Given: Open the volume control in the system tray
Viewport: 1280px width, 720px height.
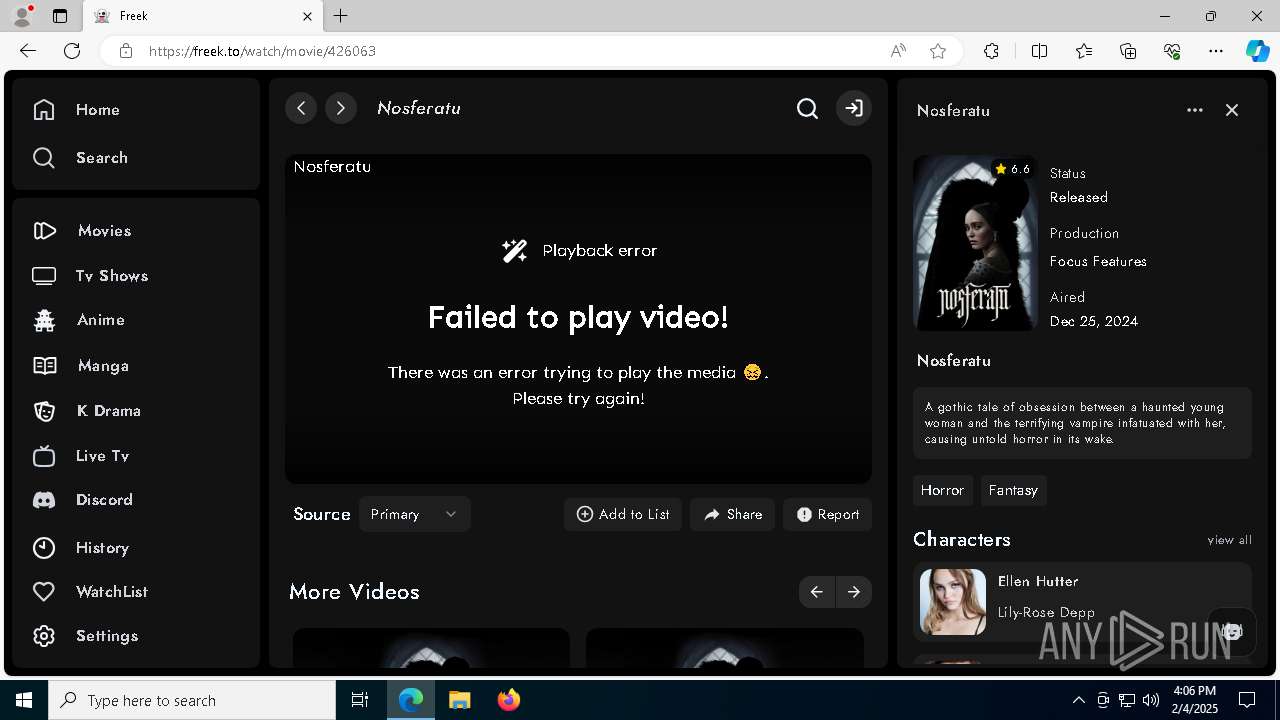Looking at the screenshot, I should (1150, 700).
